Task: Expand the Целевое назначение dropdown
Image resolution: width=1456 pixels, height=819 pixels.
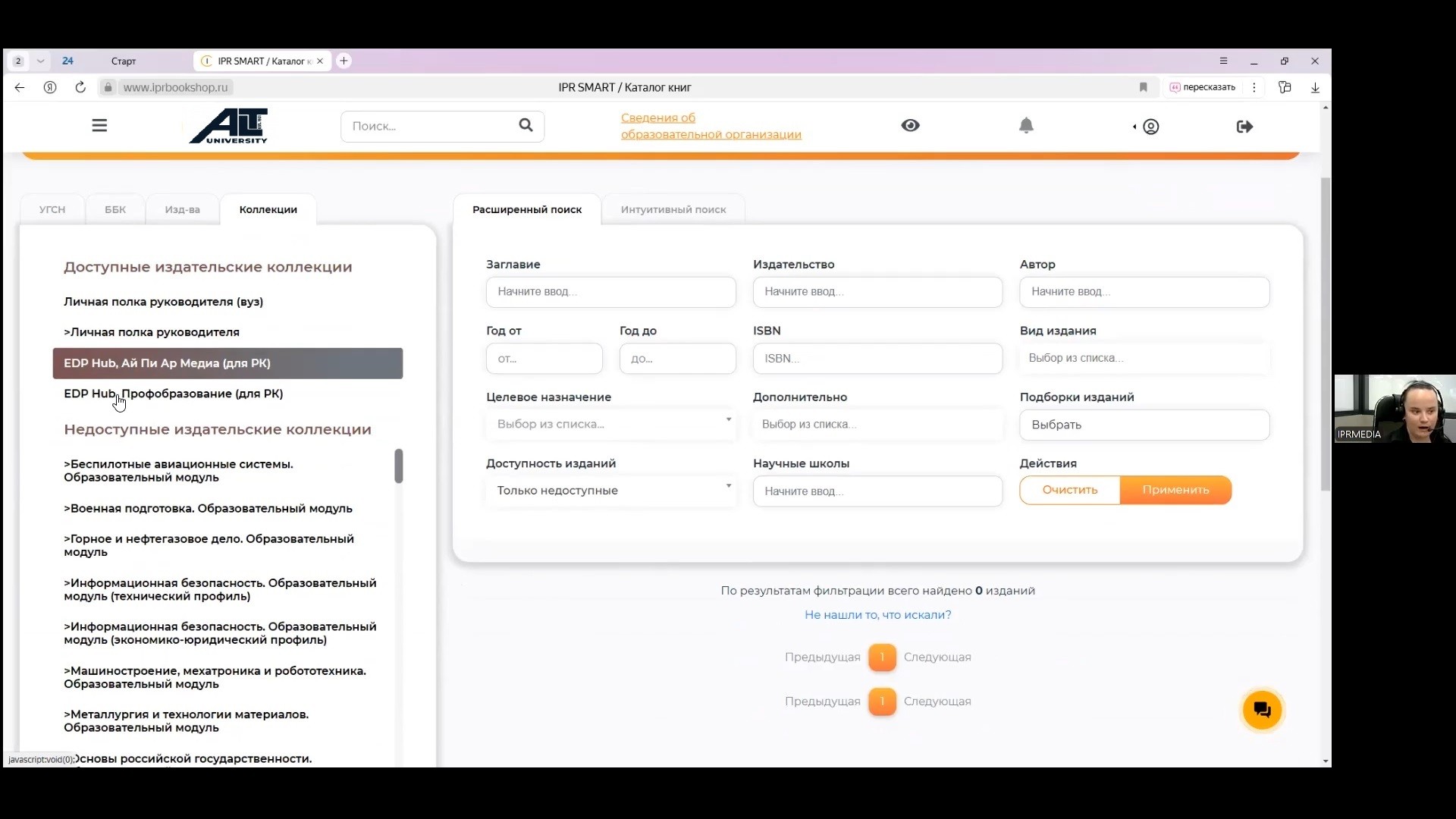Action: click(611, 425)
